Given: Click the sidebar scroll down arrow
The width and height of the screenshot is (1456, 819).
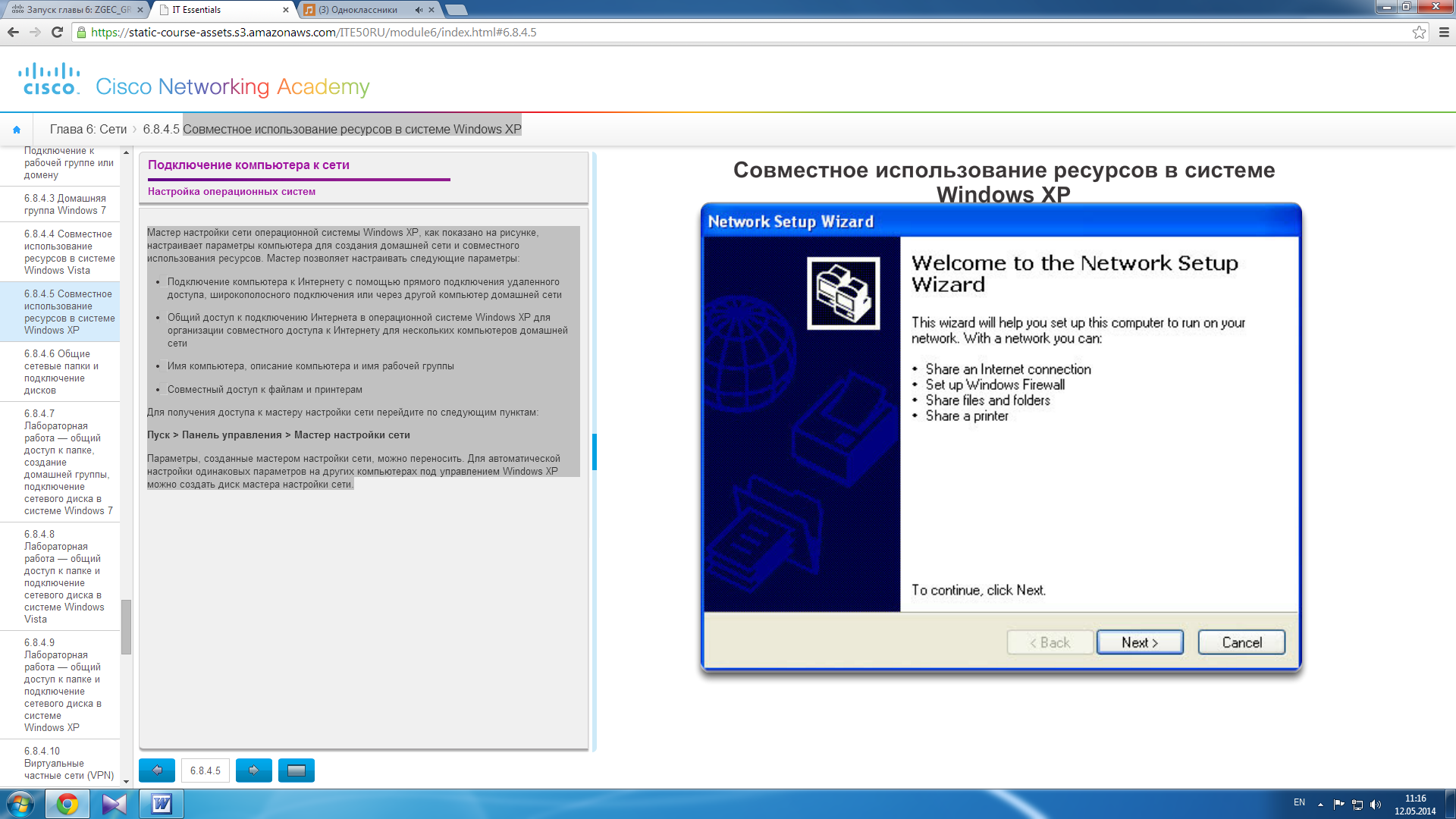Looking at the screenshot, I should coord(126,782).
